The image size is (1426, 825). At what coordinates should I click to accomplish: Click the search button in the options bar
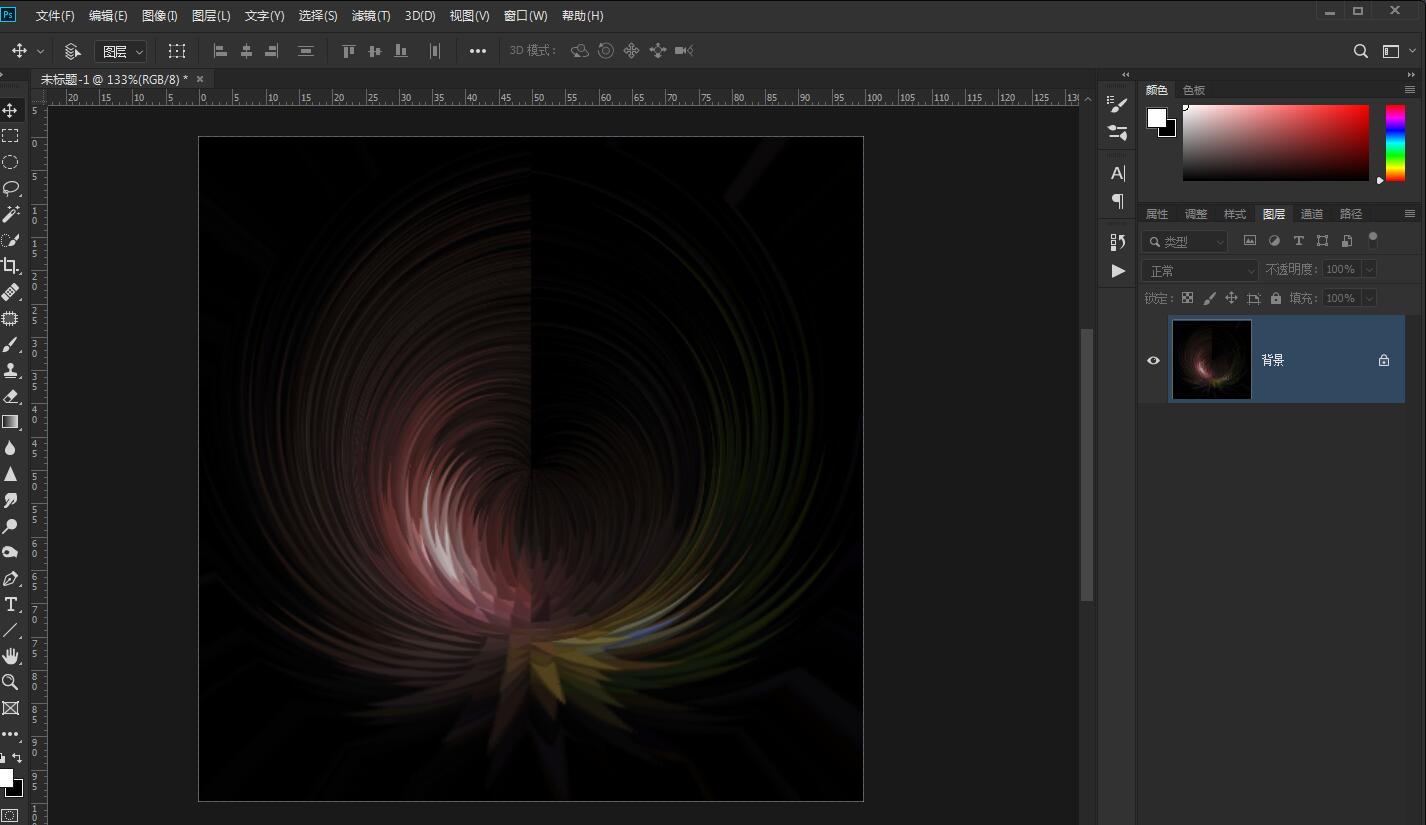click(x=1360, y=51)
